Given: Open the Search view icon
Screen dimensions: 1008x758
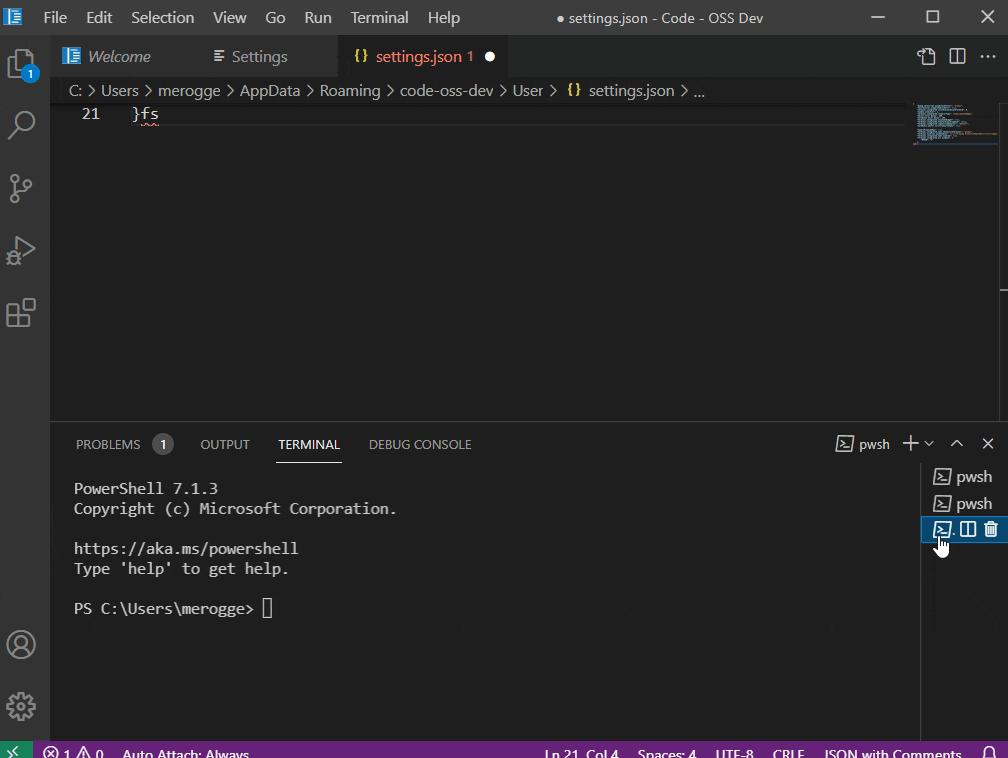Looking at the screenshot, I should [21, 125].
